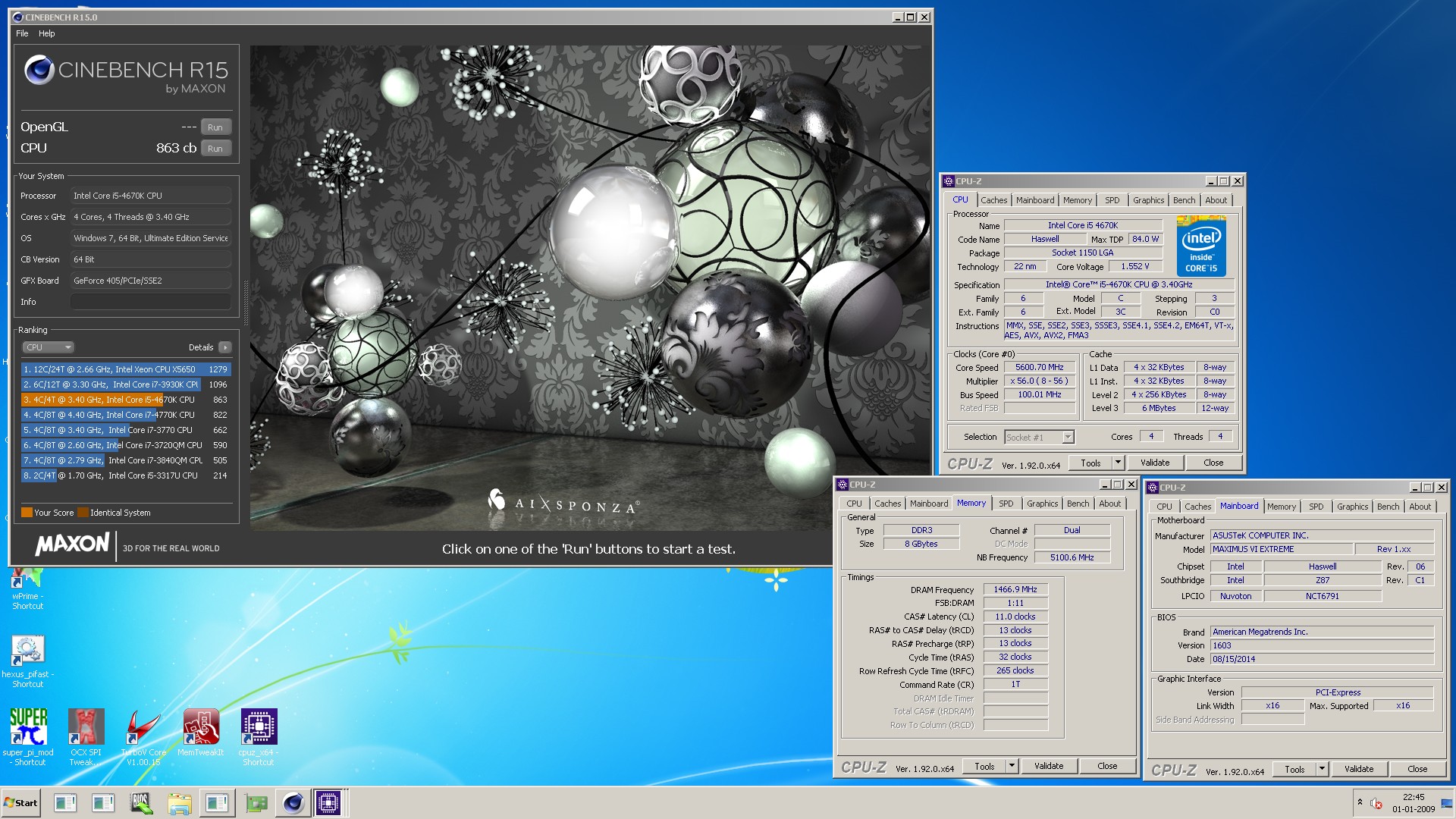Viewport: 1456px width, 819px height.
Task: Click Validate in Mainboard CPU-Z window
Action: click(x=1358, y=769)
